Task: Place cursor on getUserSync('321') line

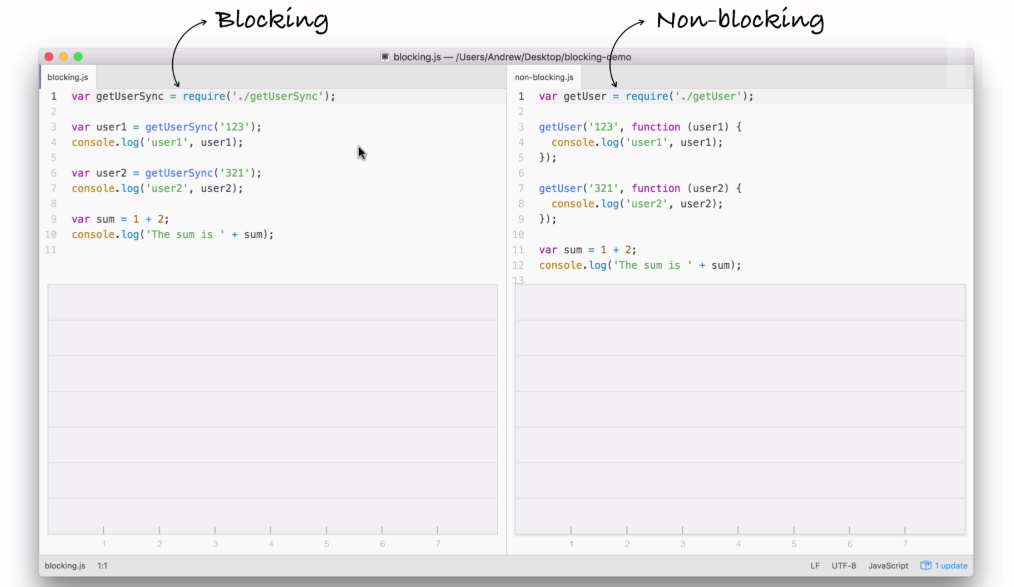Action: [166, 173]
